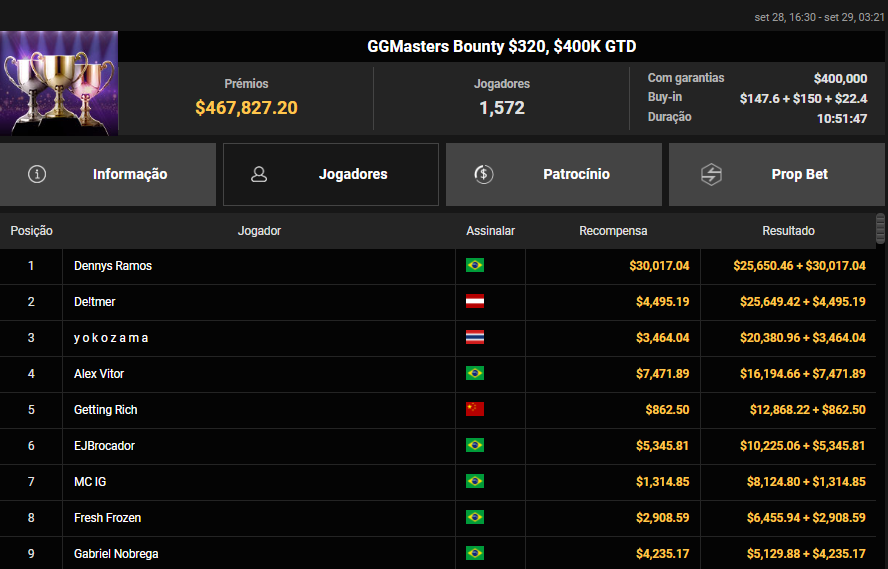Sort by Posição column header
This screenshot has height=569, width=888.
(x=31, y=231)
